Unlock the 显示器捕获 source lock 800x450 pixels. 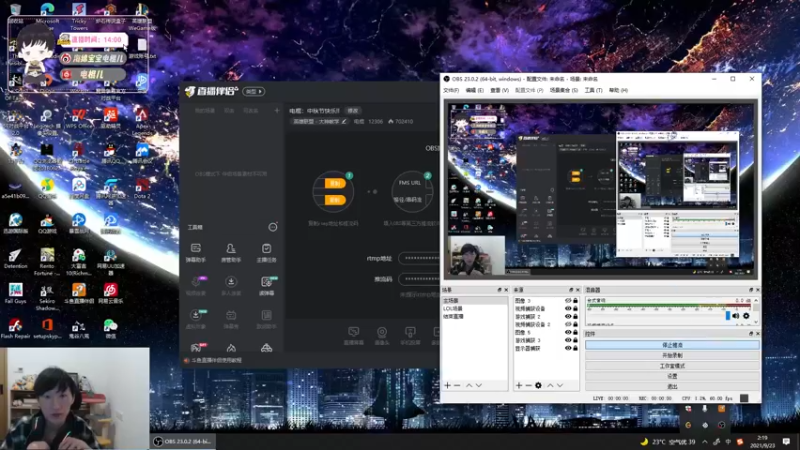click(x=576, y=348)
